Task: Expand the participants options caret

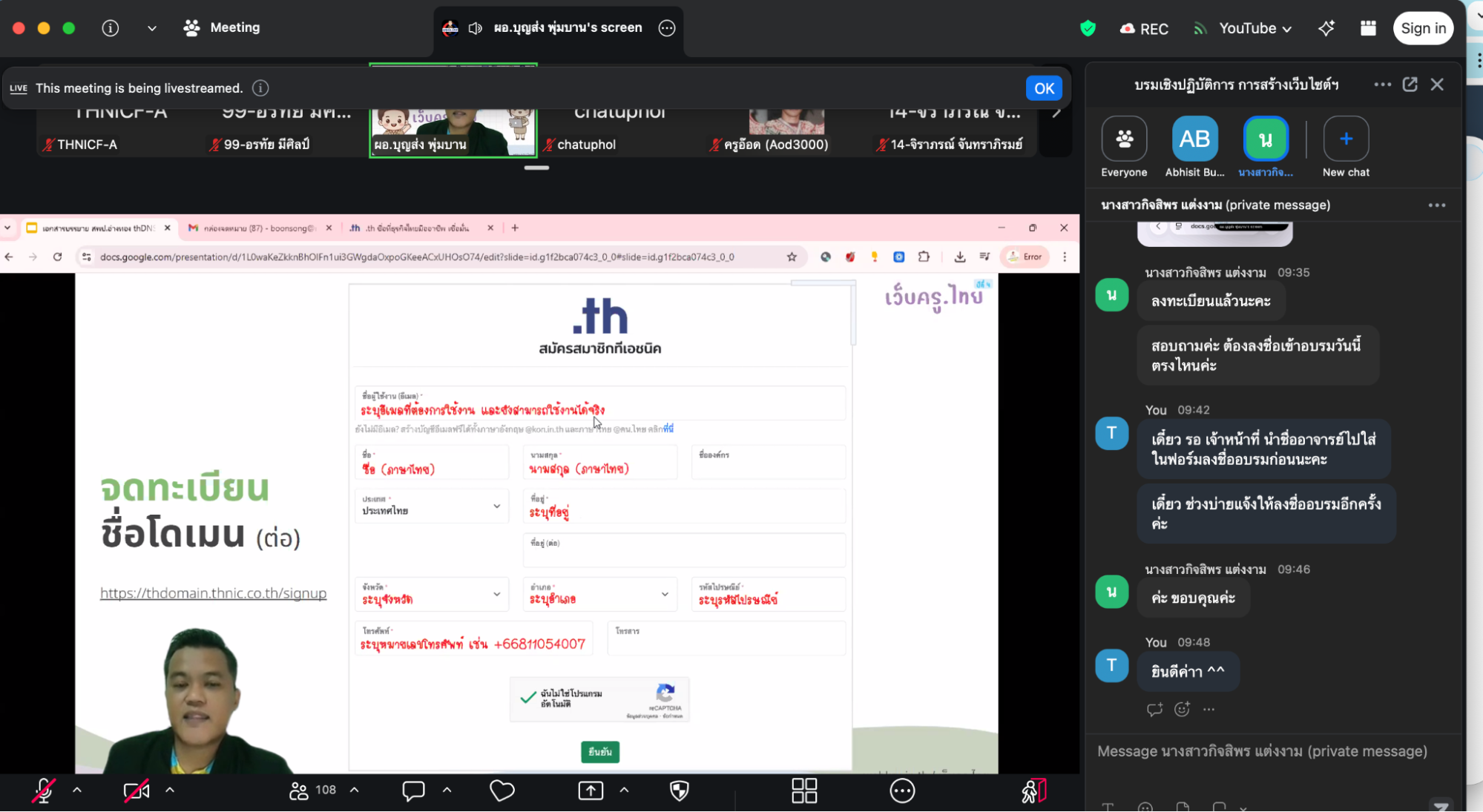Action: point(355,790)
